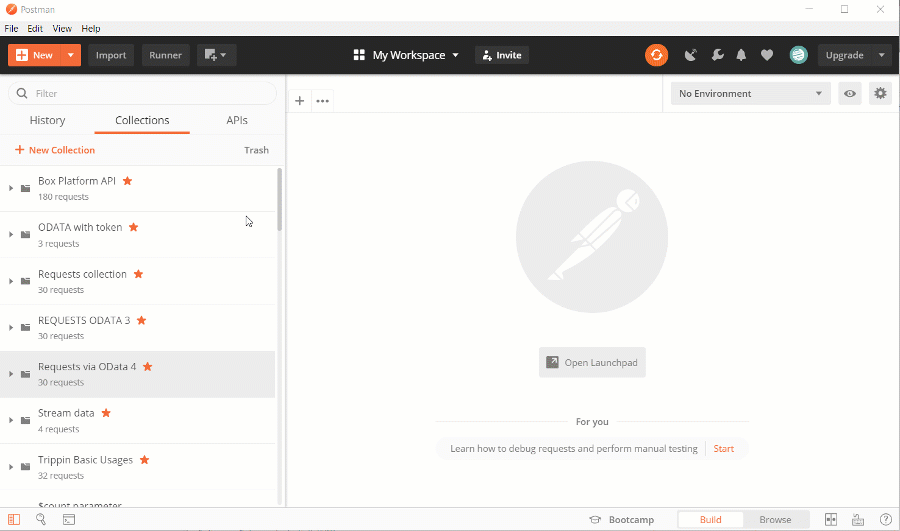
Task: Click the environment quick look eye icon
Action: click(x=850, y=94)
